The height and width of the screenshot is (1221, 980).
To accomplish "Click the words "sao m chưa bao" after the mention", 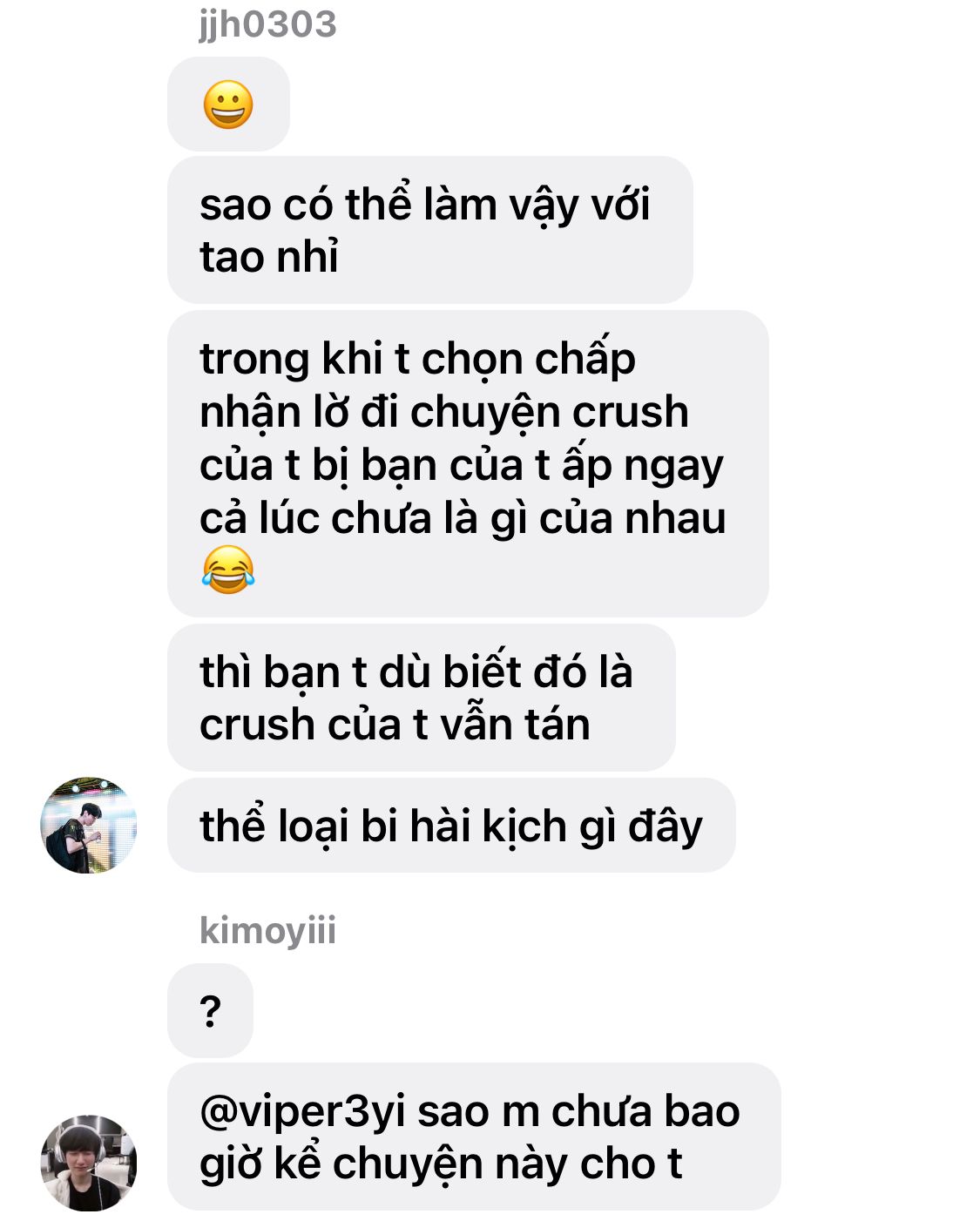I will point(579,1111).
